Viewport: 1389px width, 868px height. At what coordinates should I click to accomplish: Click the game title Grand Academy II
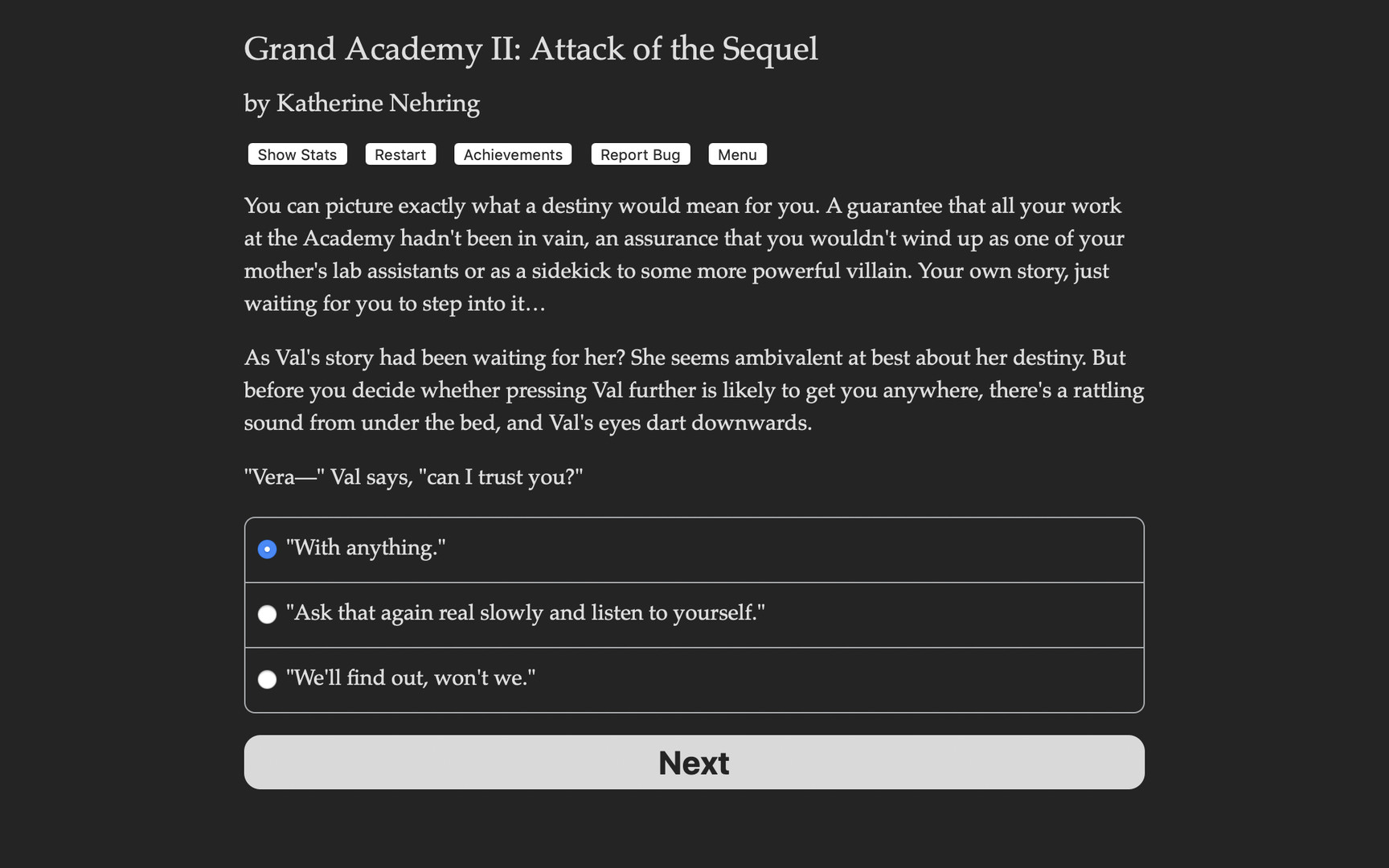click(531, 49)
